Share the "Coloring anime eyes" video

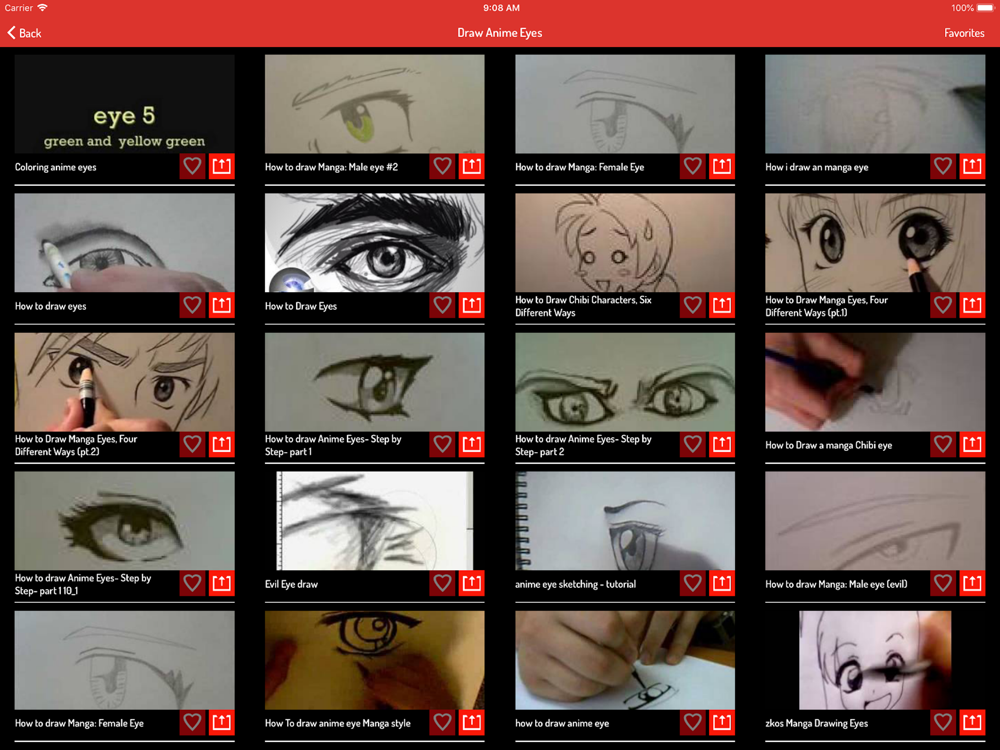click(221, 166)
